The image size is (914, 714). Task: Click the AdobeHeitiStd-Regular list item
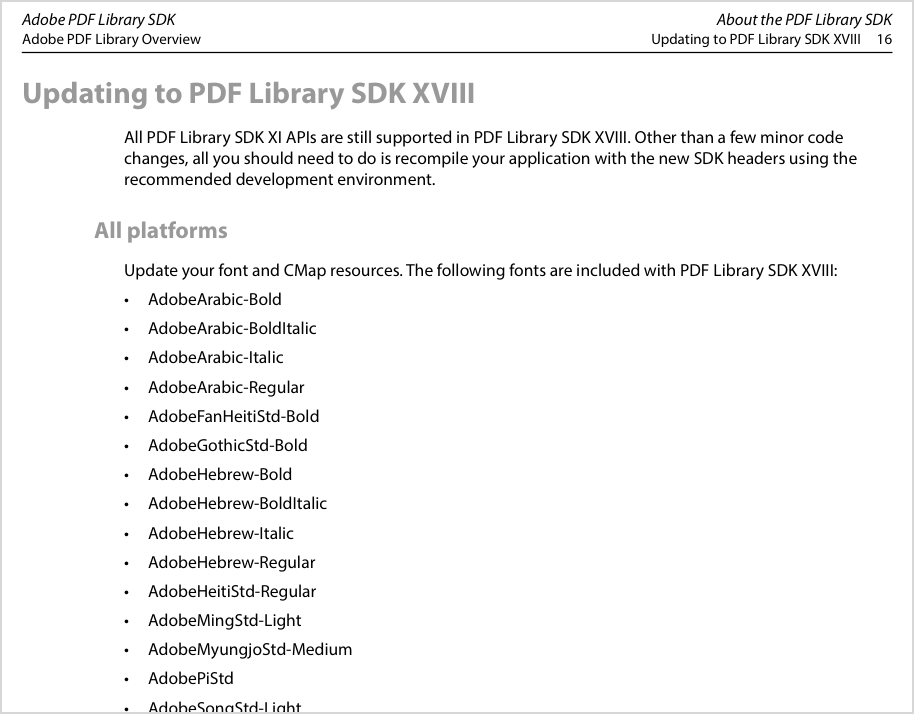(232, 592)
